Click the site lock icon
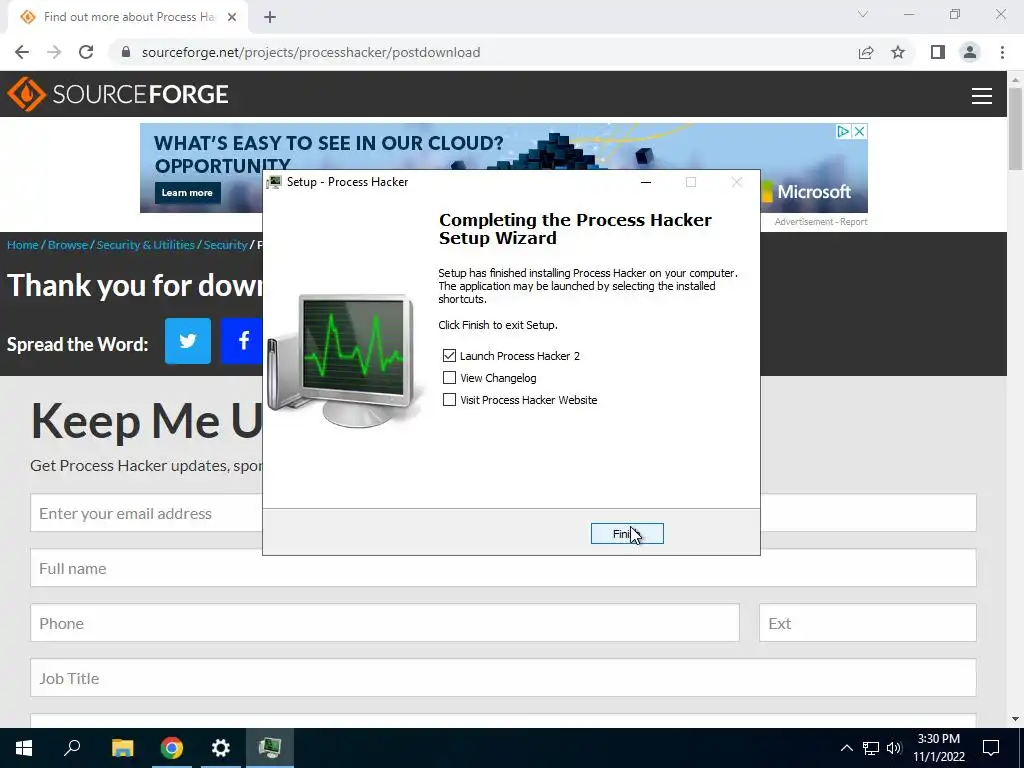Screen dimensions: 1024x768 pos(126,52)
